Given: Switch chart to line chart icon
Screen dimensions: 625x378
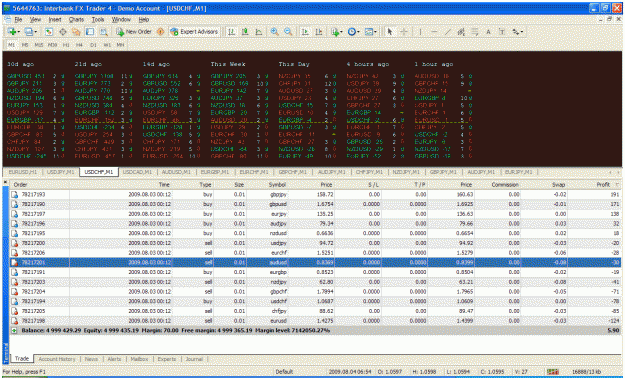Looking at the screenshot, I should pos(259,32).
